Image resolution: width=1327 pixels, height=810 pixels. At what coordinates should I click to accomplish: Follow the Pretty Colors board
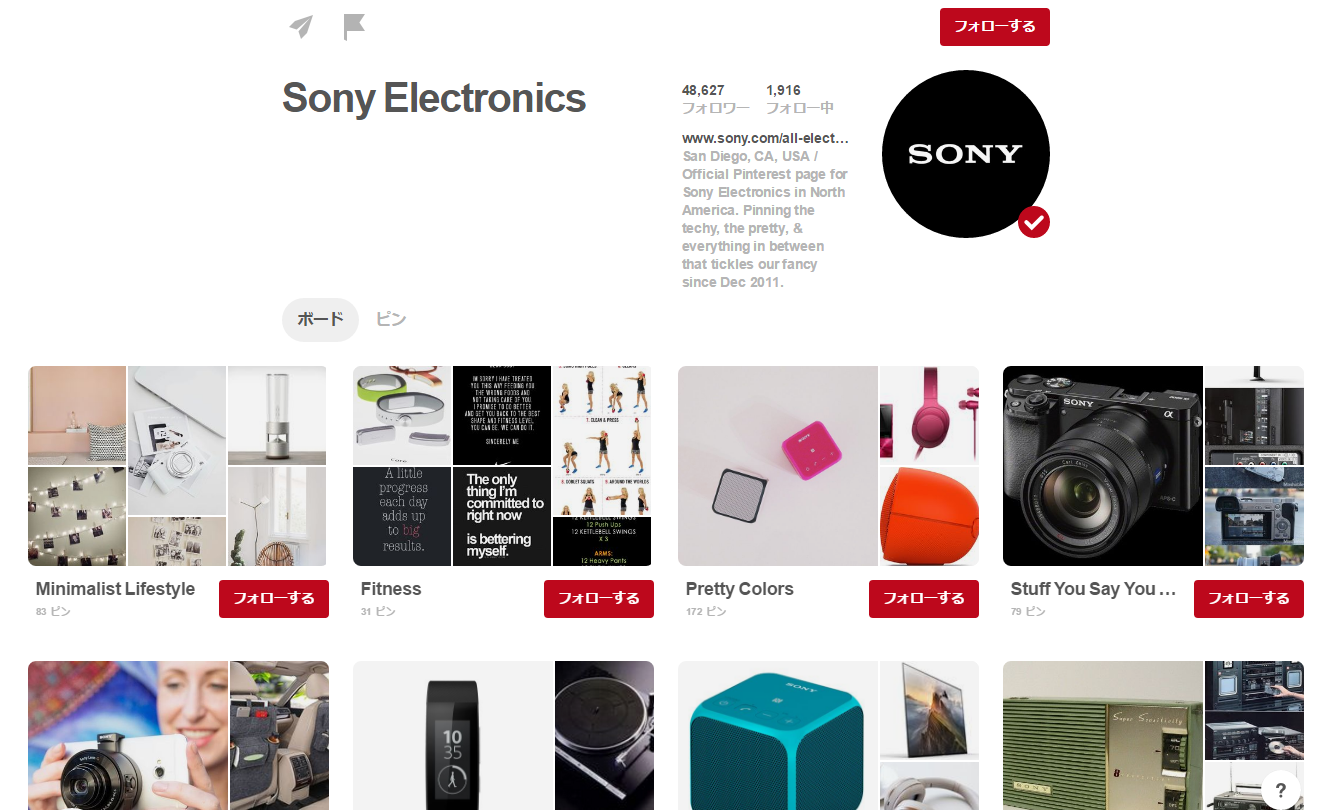coord(924,599)
